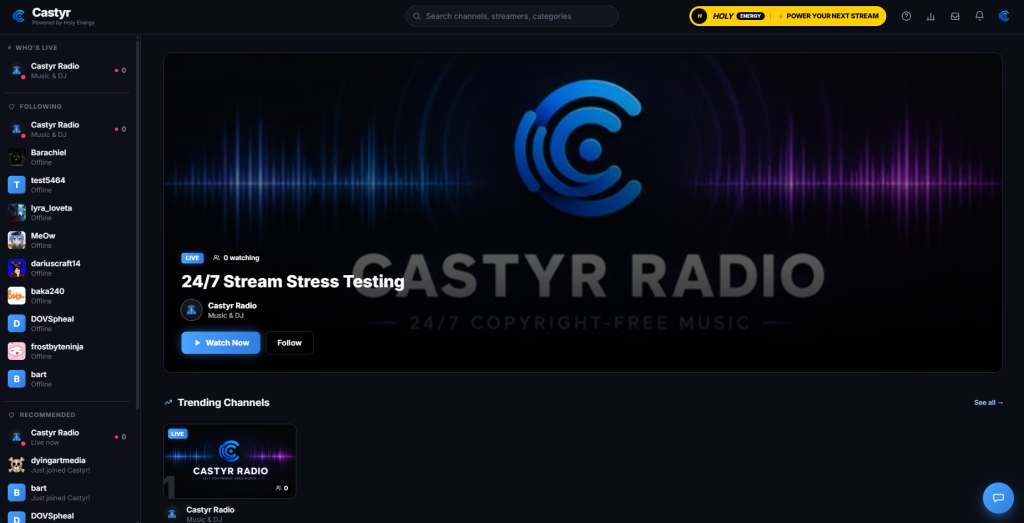Click the Holy Energy round logo

point(699,16)
